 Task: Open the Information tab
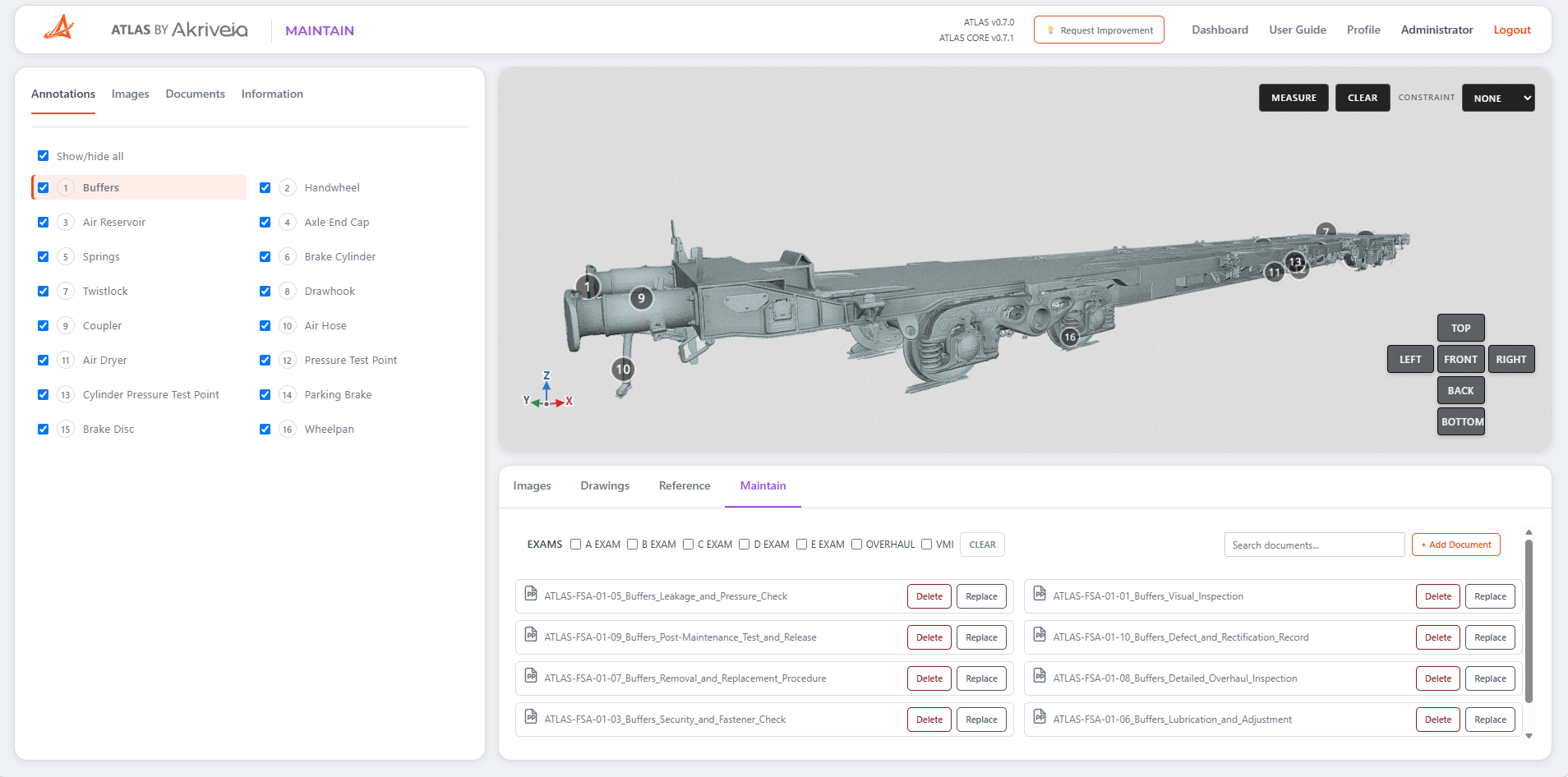tap(272, 94)
